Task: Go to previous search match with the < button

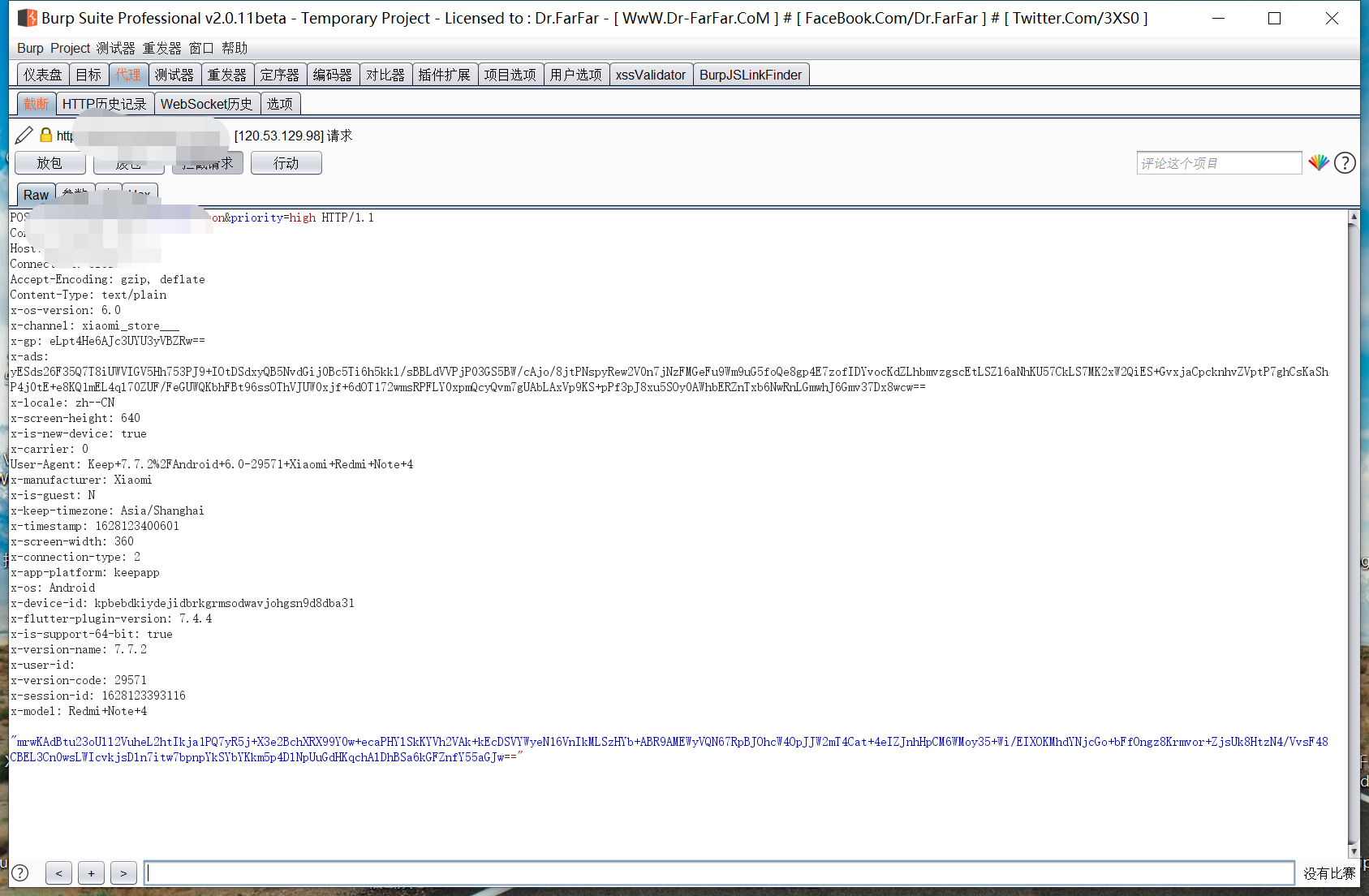Action: tap(58, 873)
